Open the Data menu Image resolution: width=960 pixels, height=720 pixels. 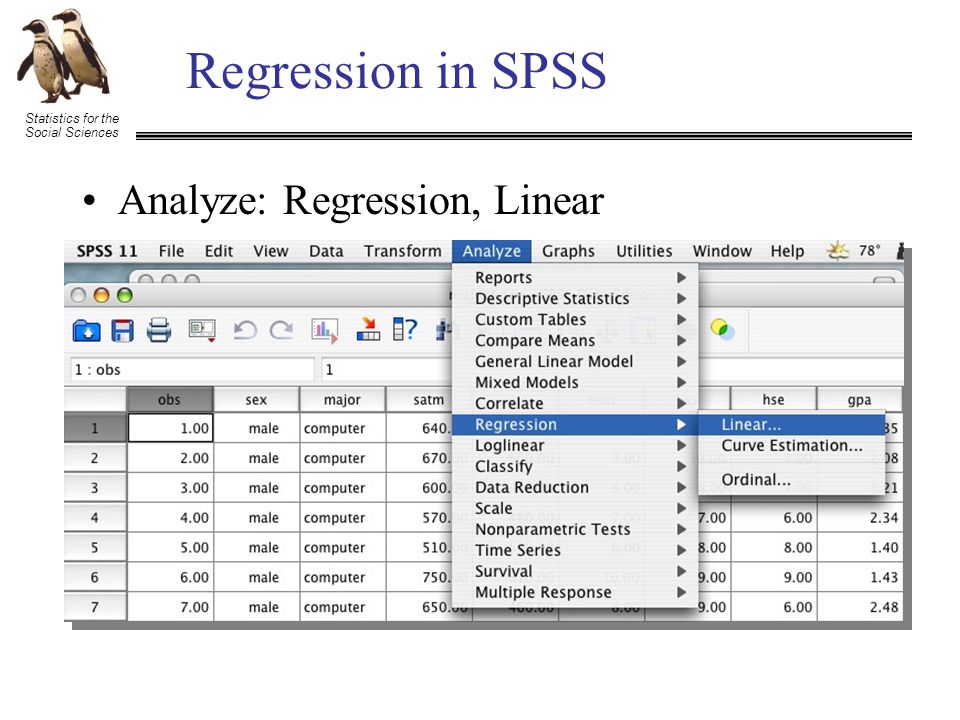coord(326,252)
